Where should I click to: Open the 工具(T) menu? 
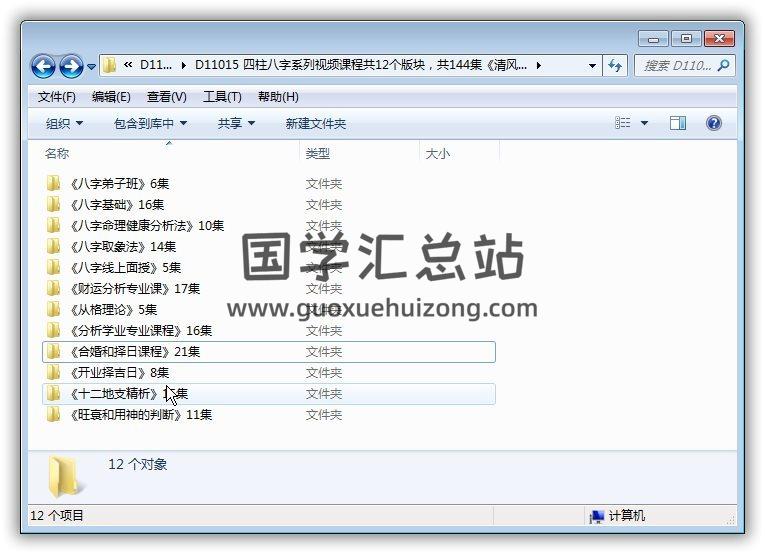pos(222,97)
